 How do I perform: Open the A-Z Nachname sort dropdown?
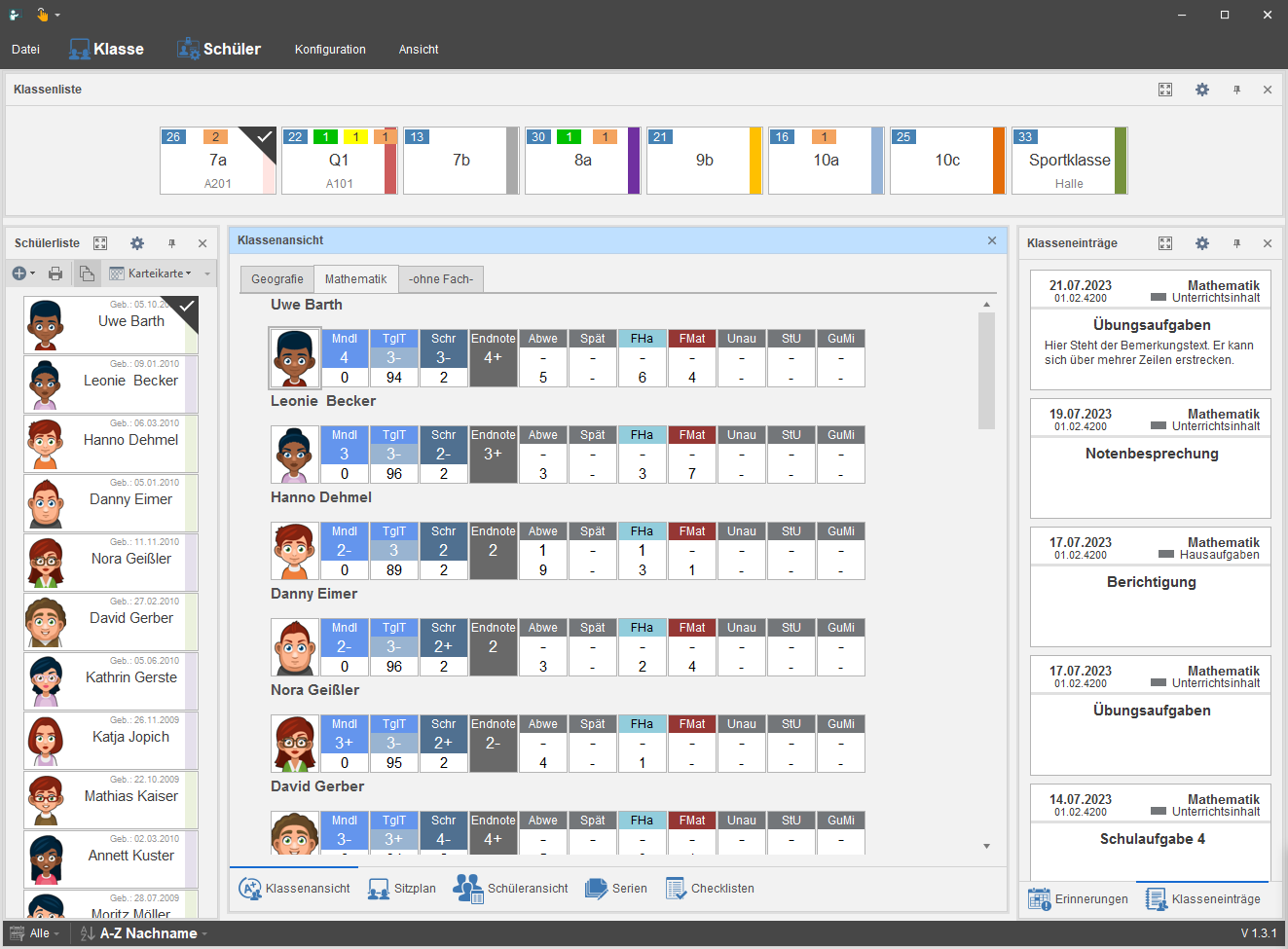point(144,933)
